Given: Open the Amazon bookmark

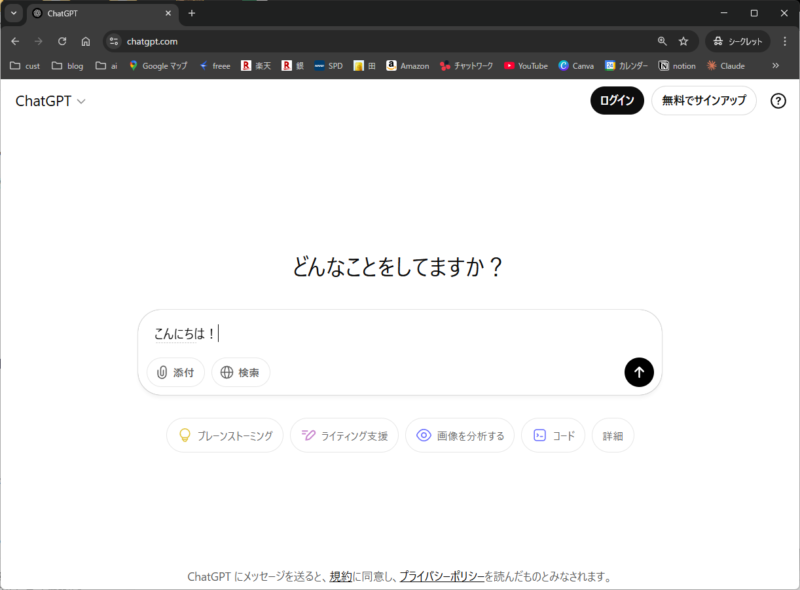Looking at the screenshot, I should tap(408, 66).
